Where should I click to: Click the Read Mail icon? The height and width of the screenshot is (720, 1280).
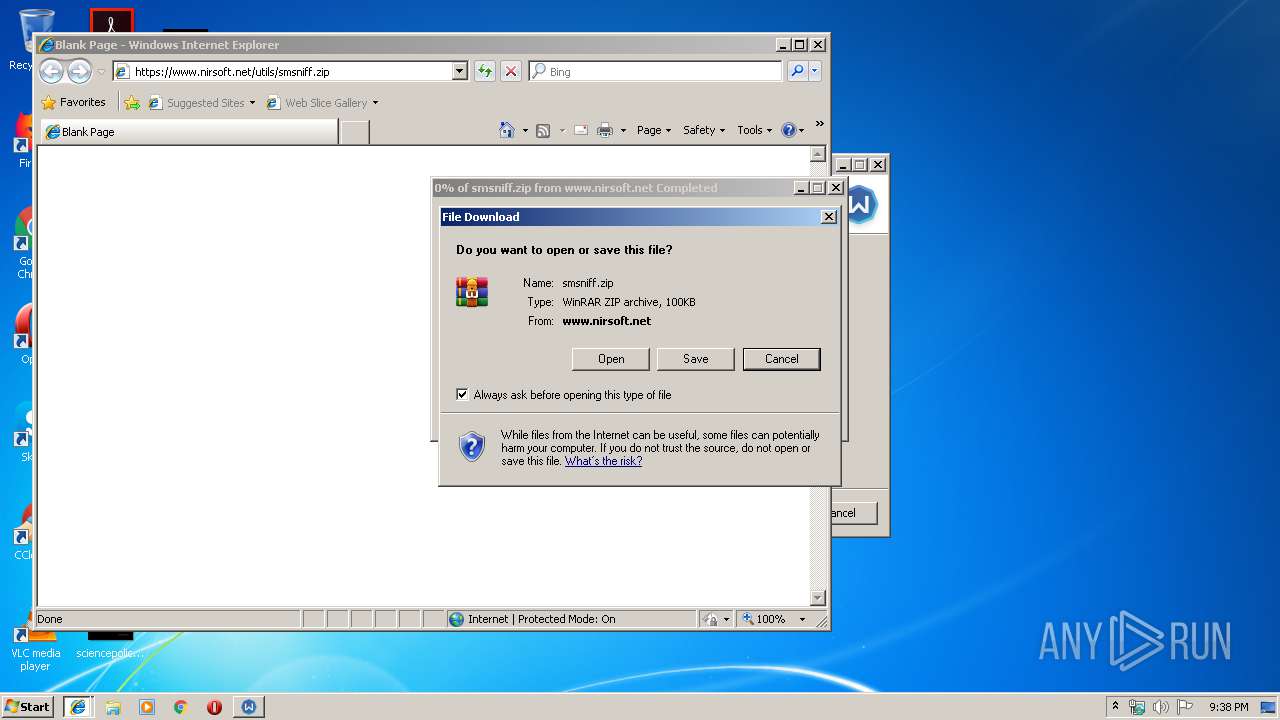click(580, 130)
